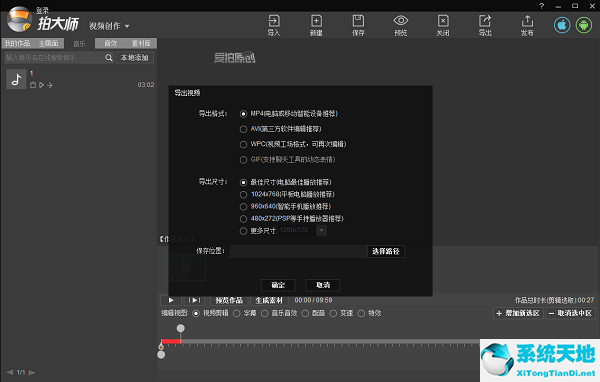Switch to the 音乐 tab

click(80, 44)
